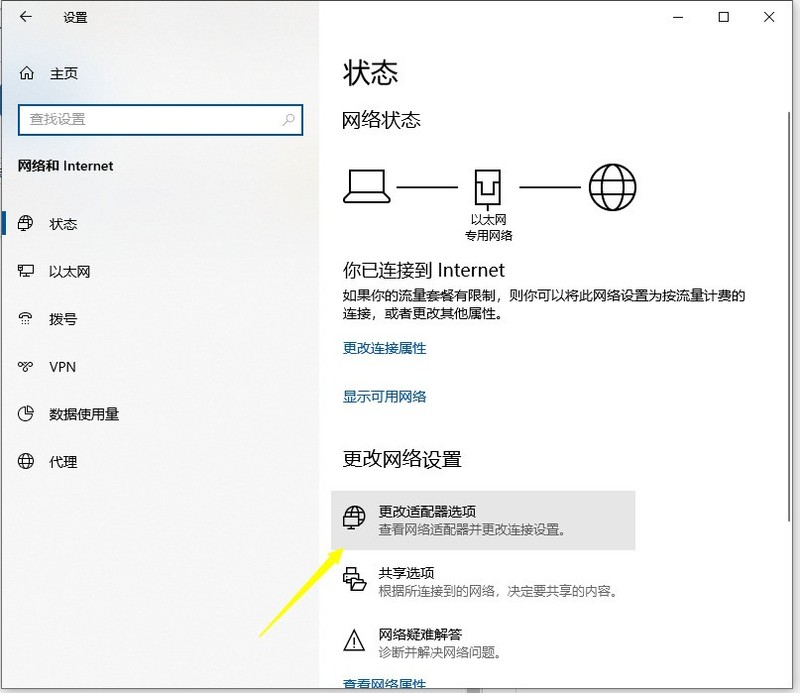800x693 pixels.
Task: Select the Ethernet (以太网) icon in sidebar
Action: 27,271
